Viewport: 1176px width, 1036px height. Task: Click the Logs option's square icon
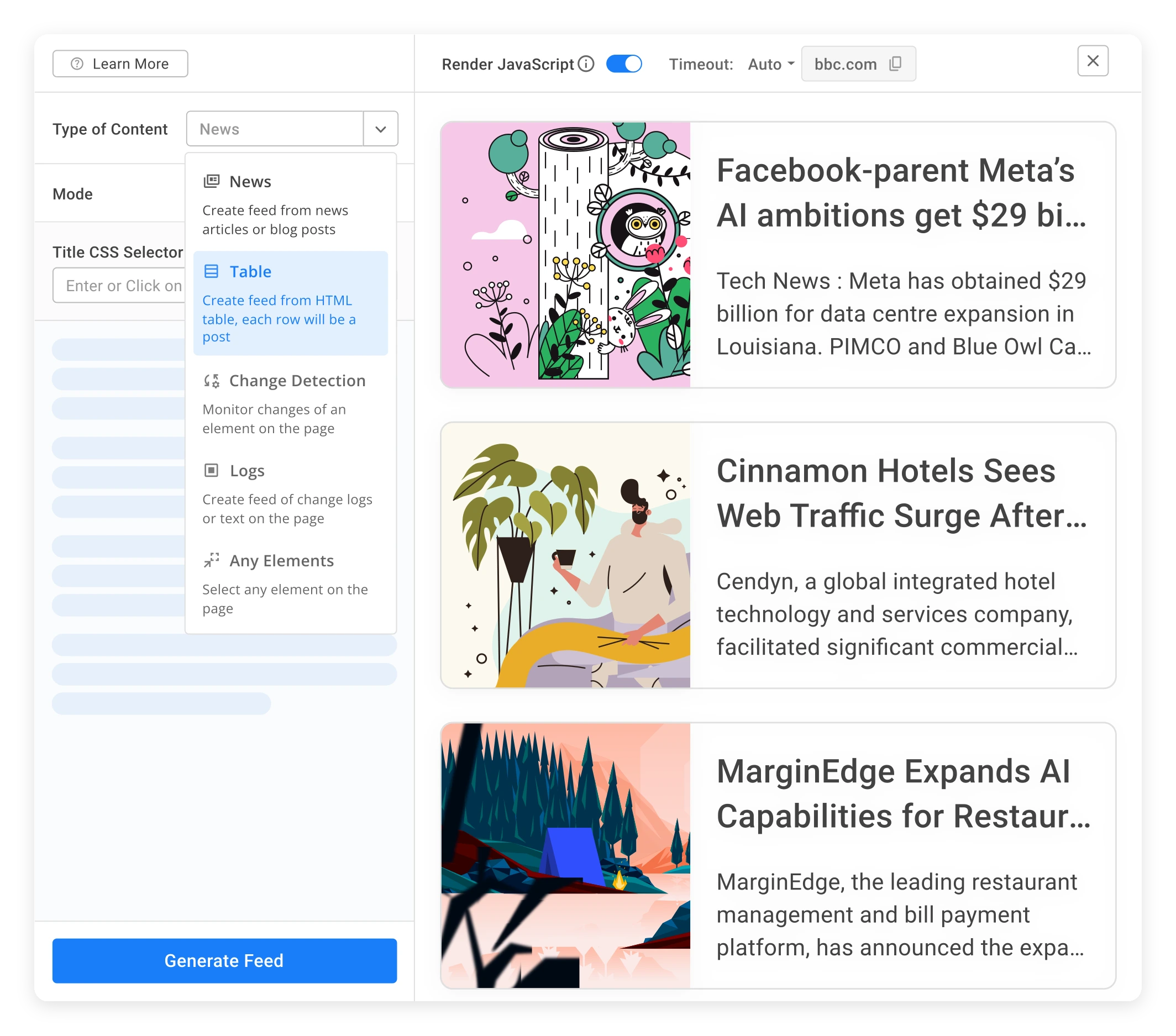211,470
